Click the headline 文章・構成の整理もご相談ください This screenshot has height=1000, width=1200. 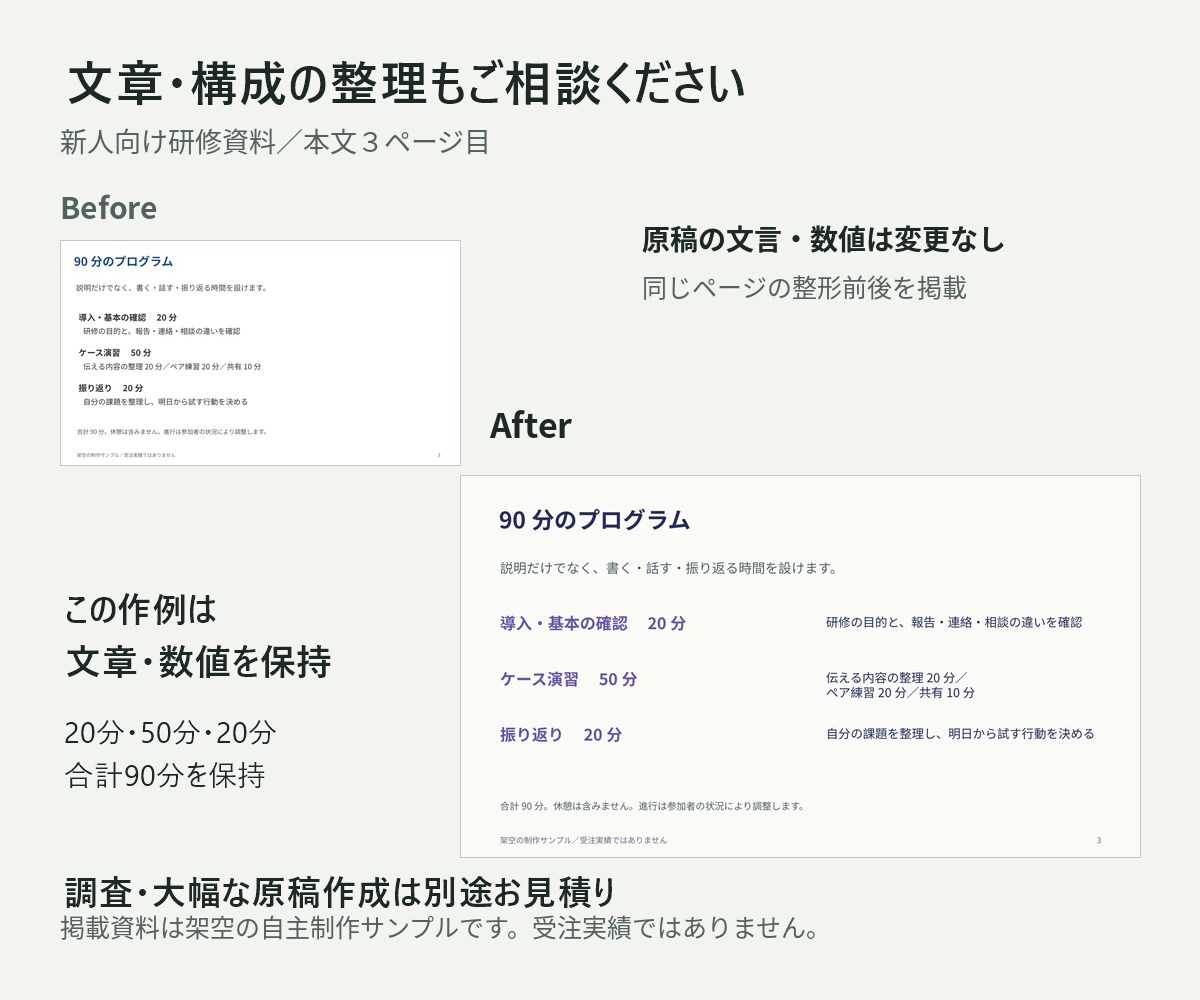coord(406,84)
